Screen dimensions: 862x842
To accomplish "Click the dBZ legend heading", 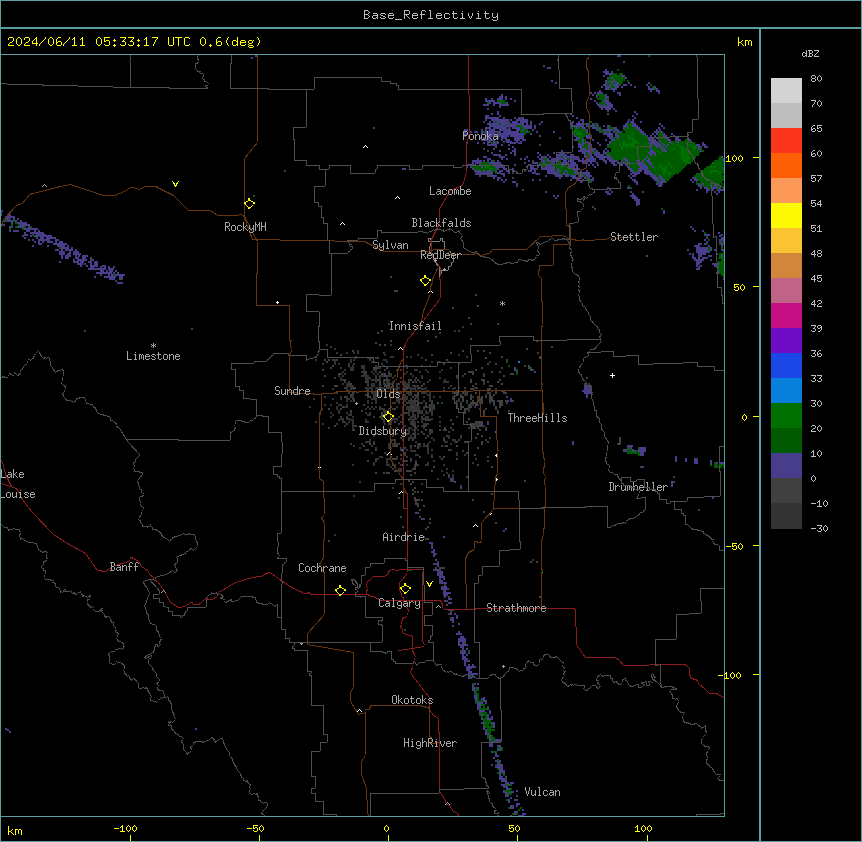I will point(810,53).
